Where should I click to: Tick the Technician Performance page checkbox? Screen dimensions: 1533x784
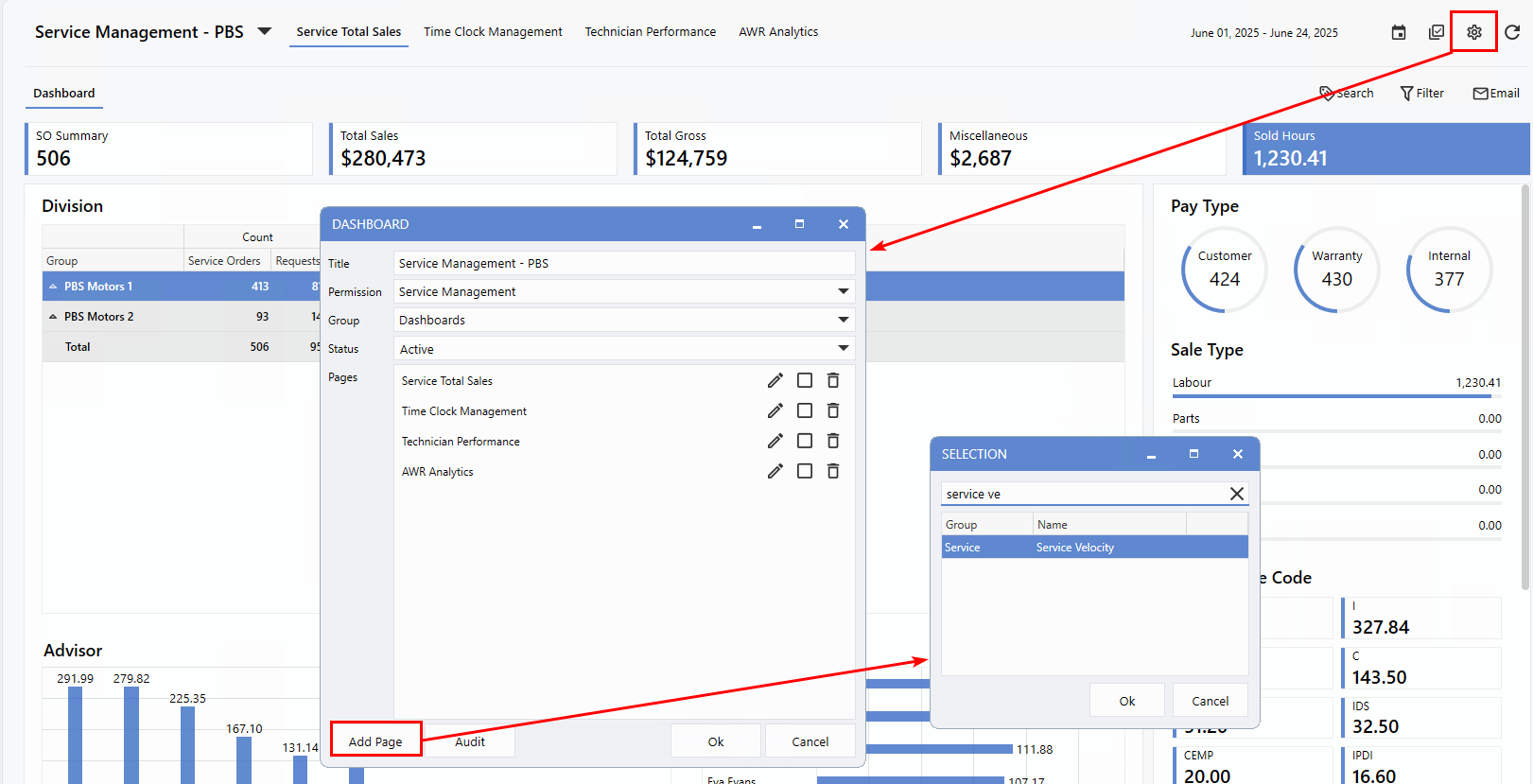805,441
